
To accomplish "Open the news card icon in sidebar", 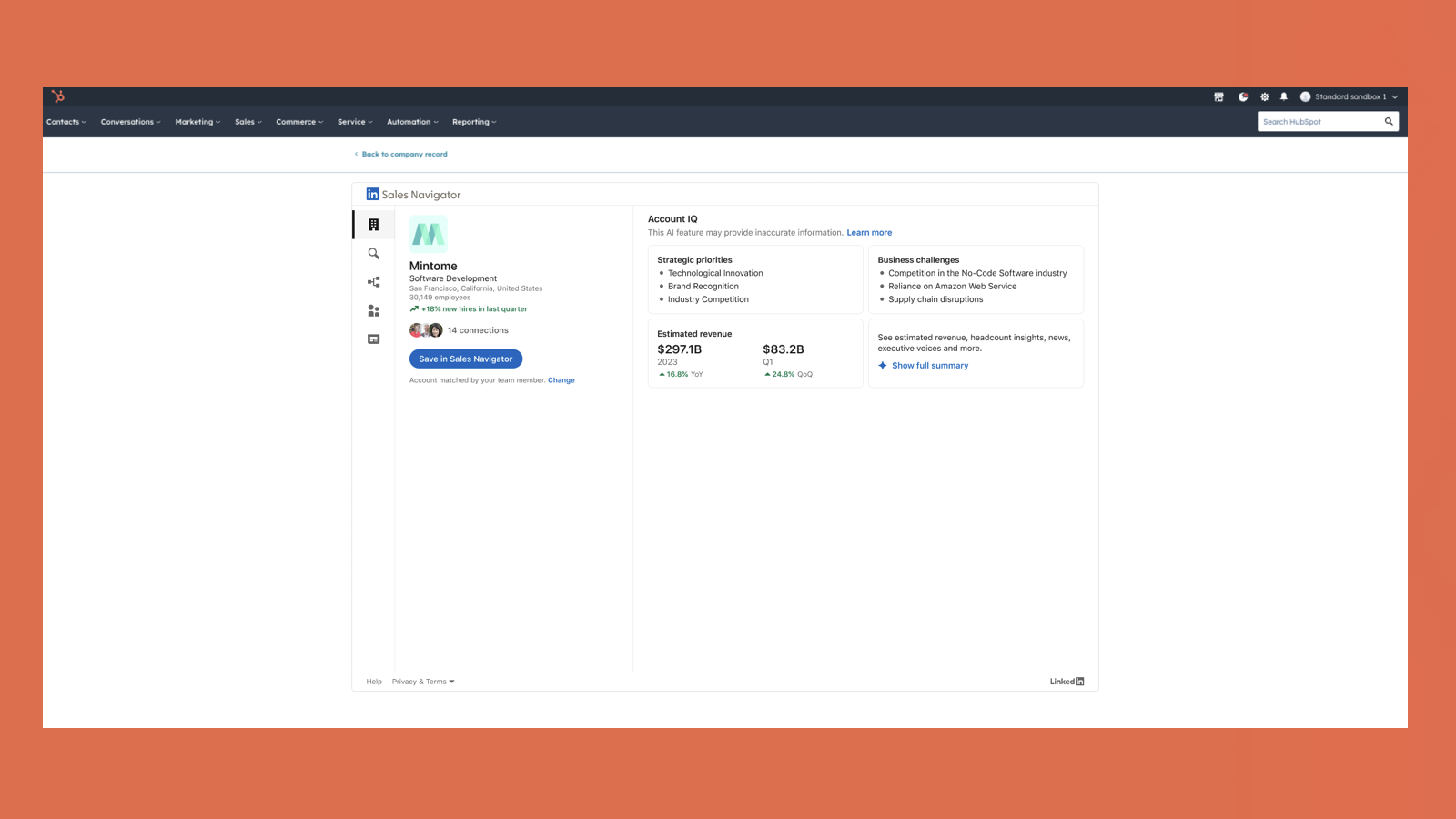I will tap(373, 339).
